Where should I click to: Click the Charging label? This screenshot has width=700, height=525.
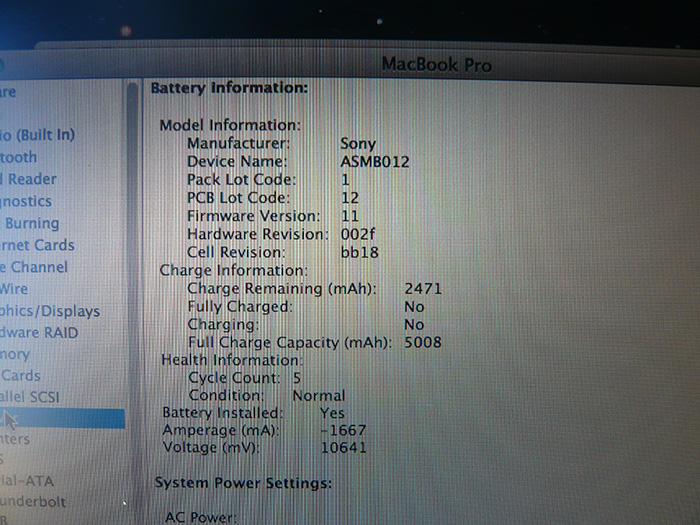pyautogui.click(x=223, y=325)
